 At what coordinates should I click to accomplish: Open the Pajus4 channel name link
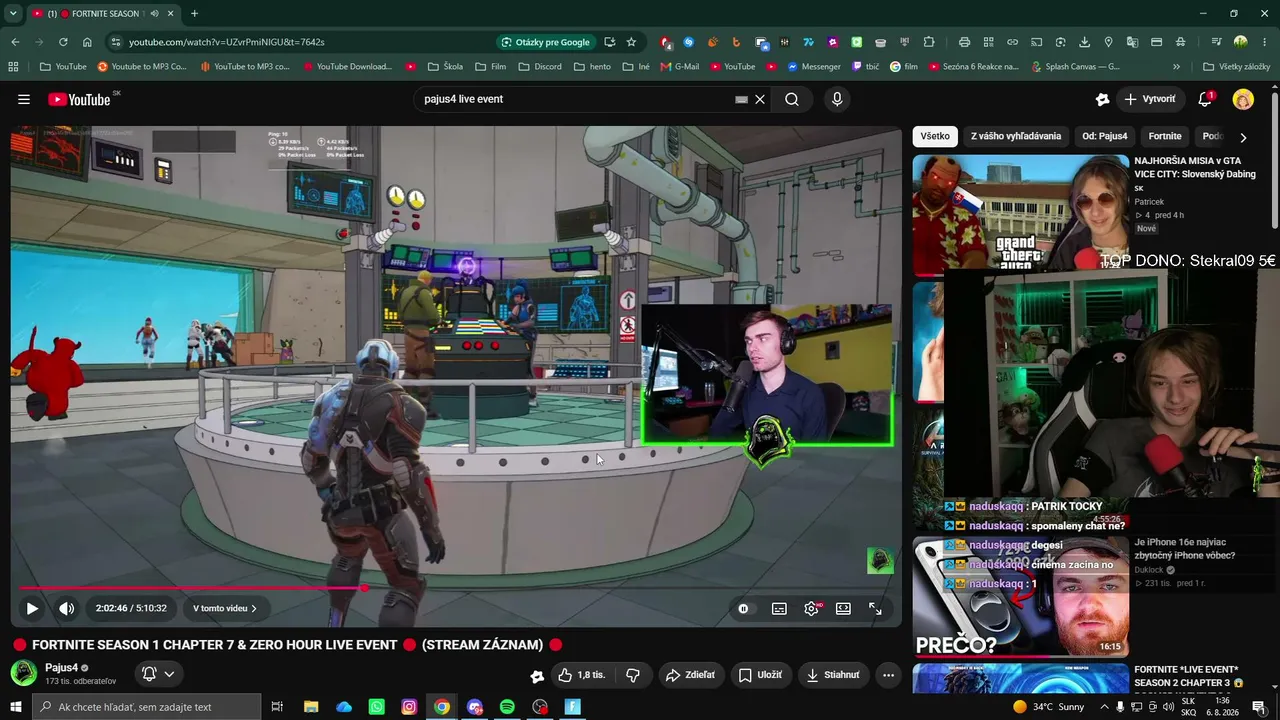pos(61,667)
